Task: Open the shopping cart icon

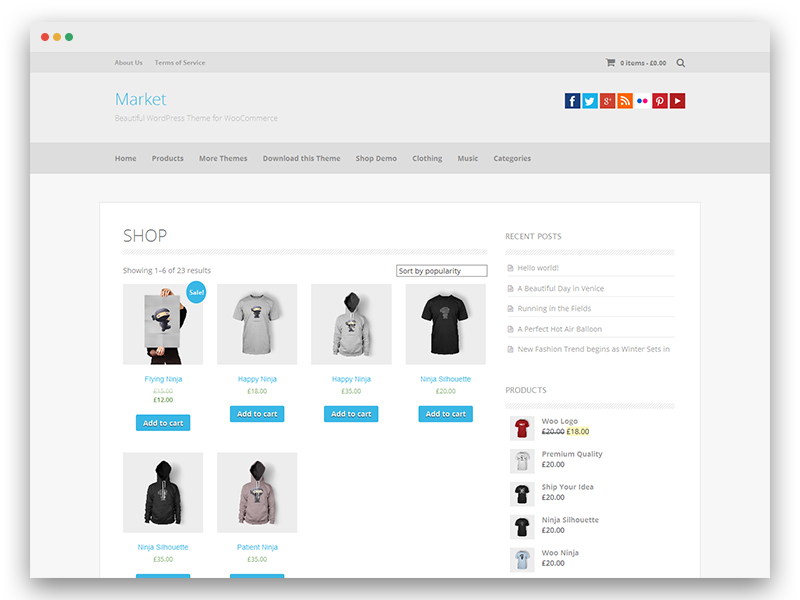Action: [610, 62]
